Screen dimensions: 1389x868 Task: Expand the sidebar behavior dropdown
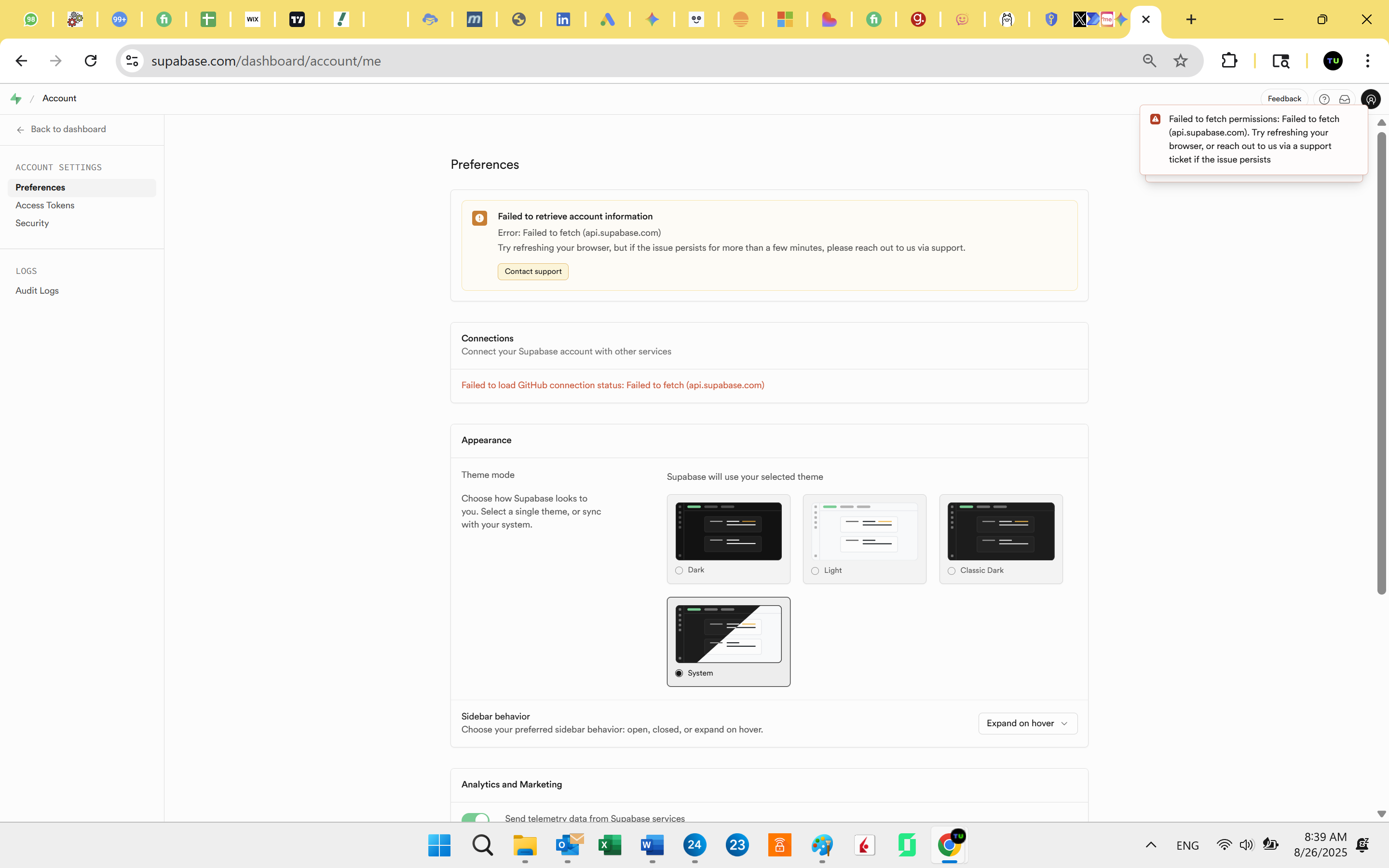1027,723
